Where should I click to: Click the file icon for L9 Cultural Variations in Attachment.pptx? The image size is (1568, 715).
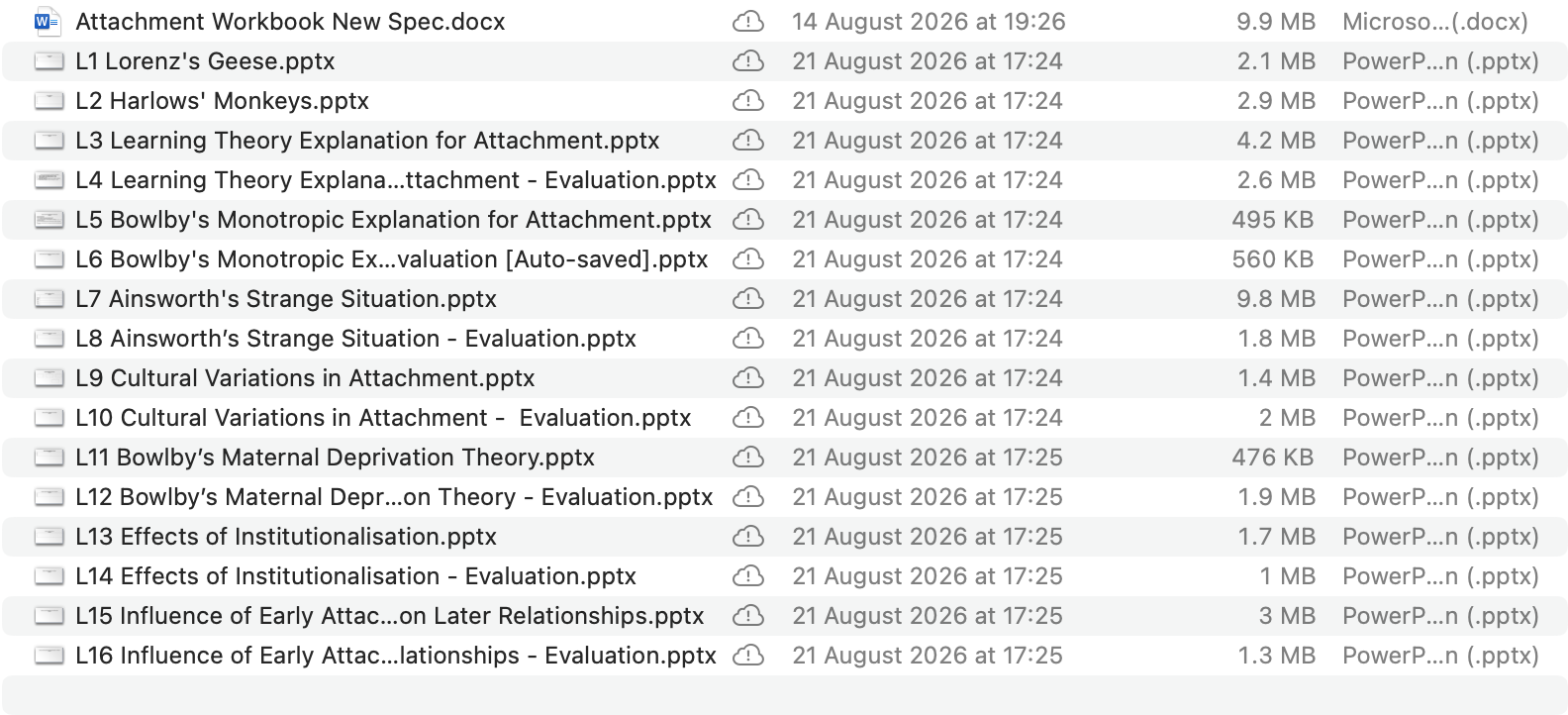[x=49, y=378]
